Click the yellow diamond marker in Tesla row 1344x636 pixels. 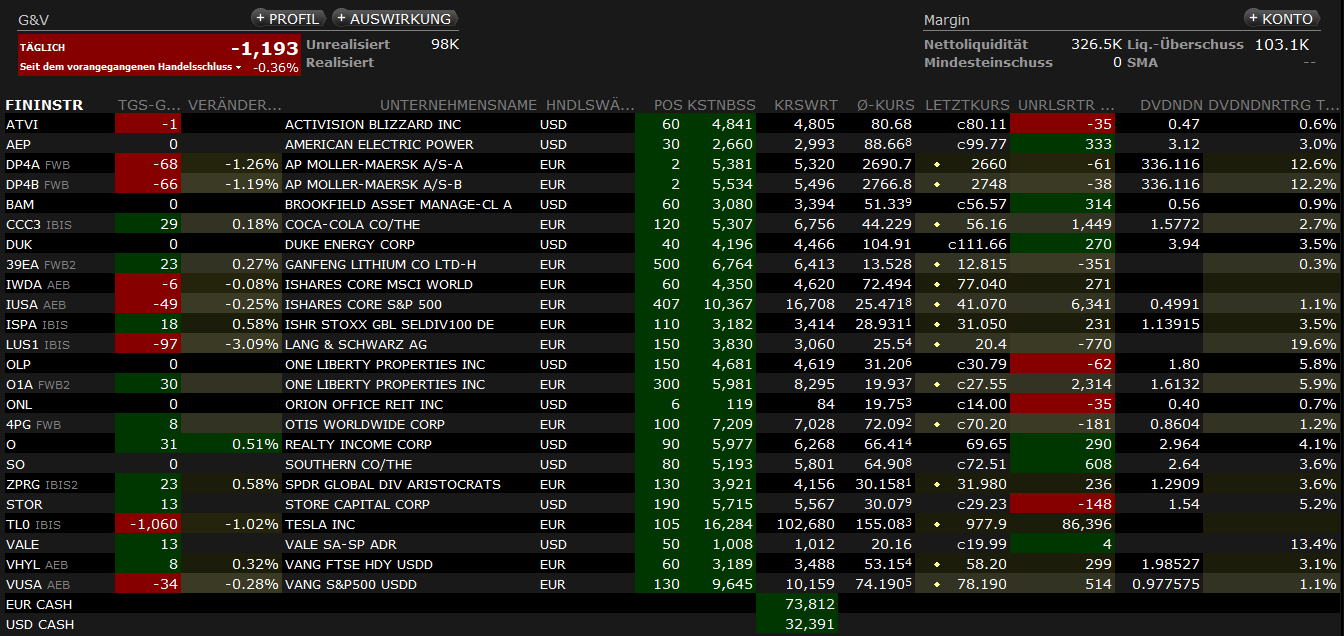937,524
